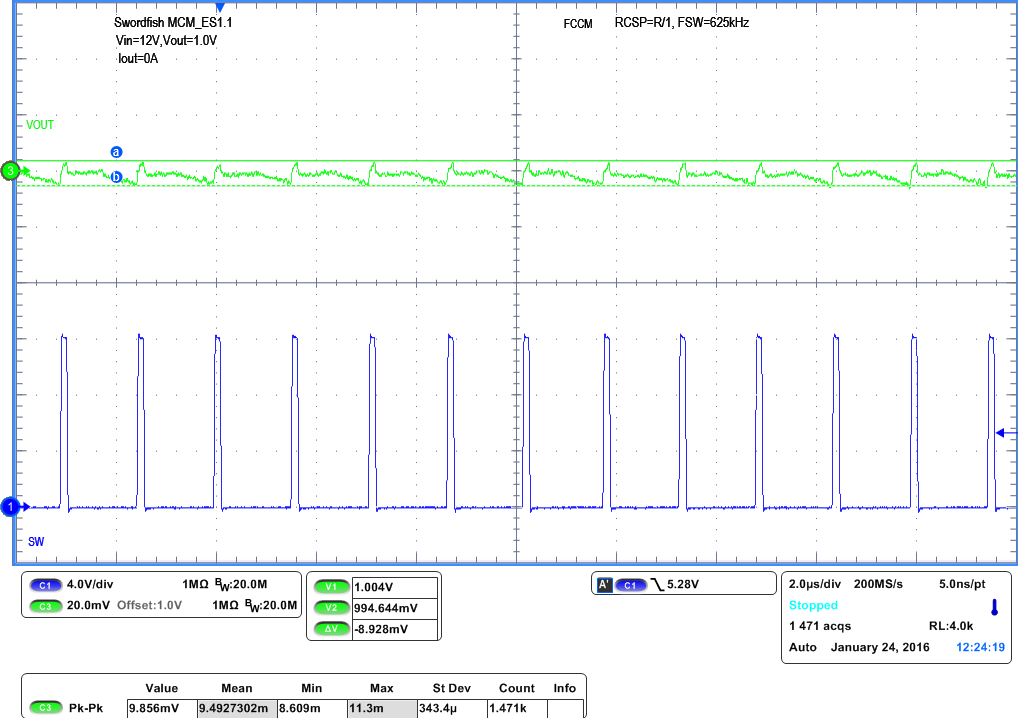1018x718 pixels.
Task: Select cursor marker b on VOUT
Action: [117, 177]
